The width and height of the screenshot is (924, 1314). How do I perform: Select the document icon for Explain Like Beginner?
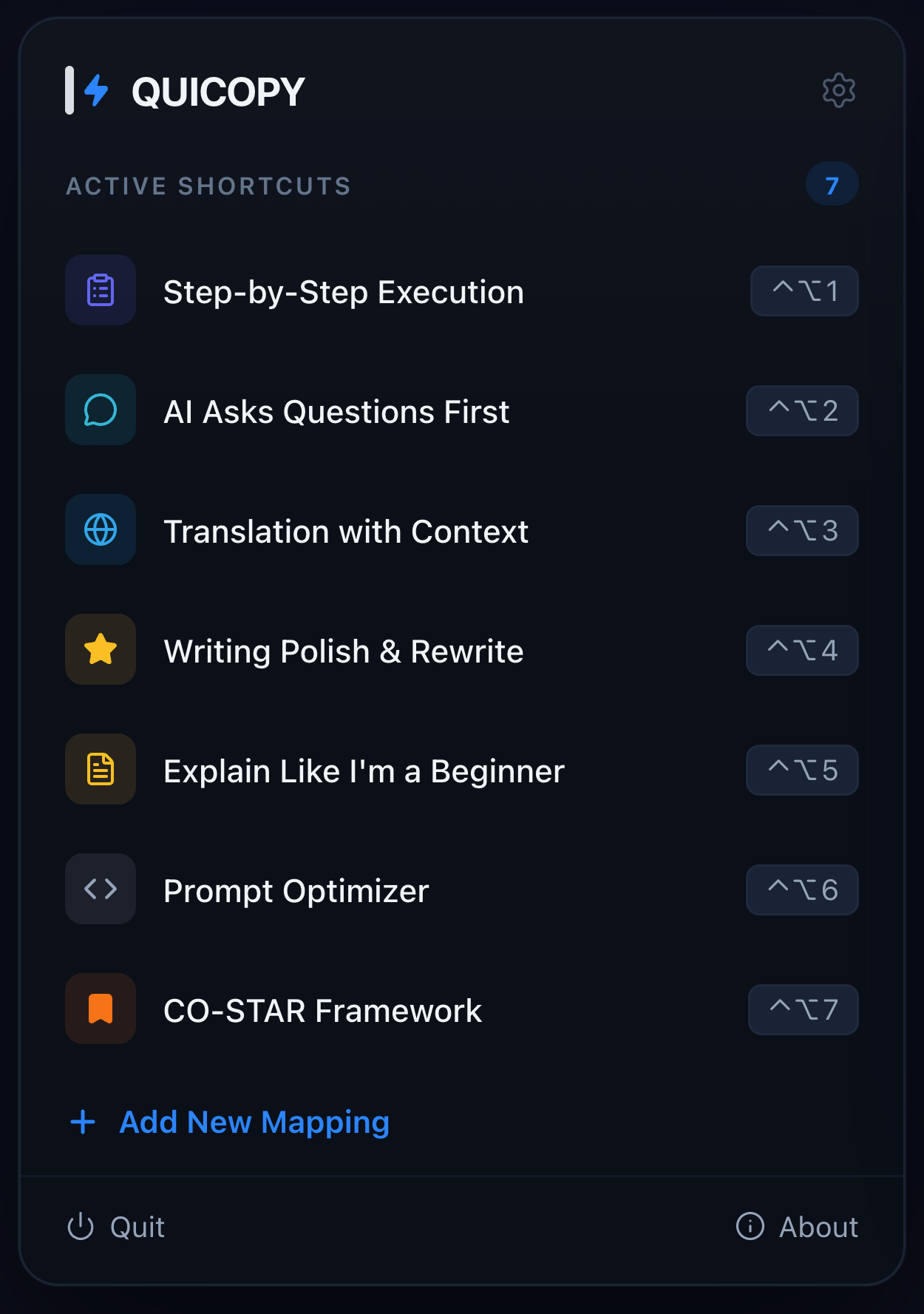pyautogui.click(x=101, y=769)
